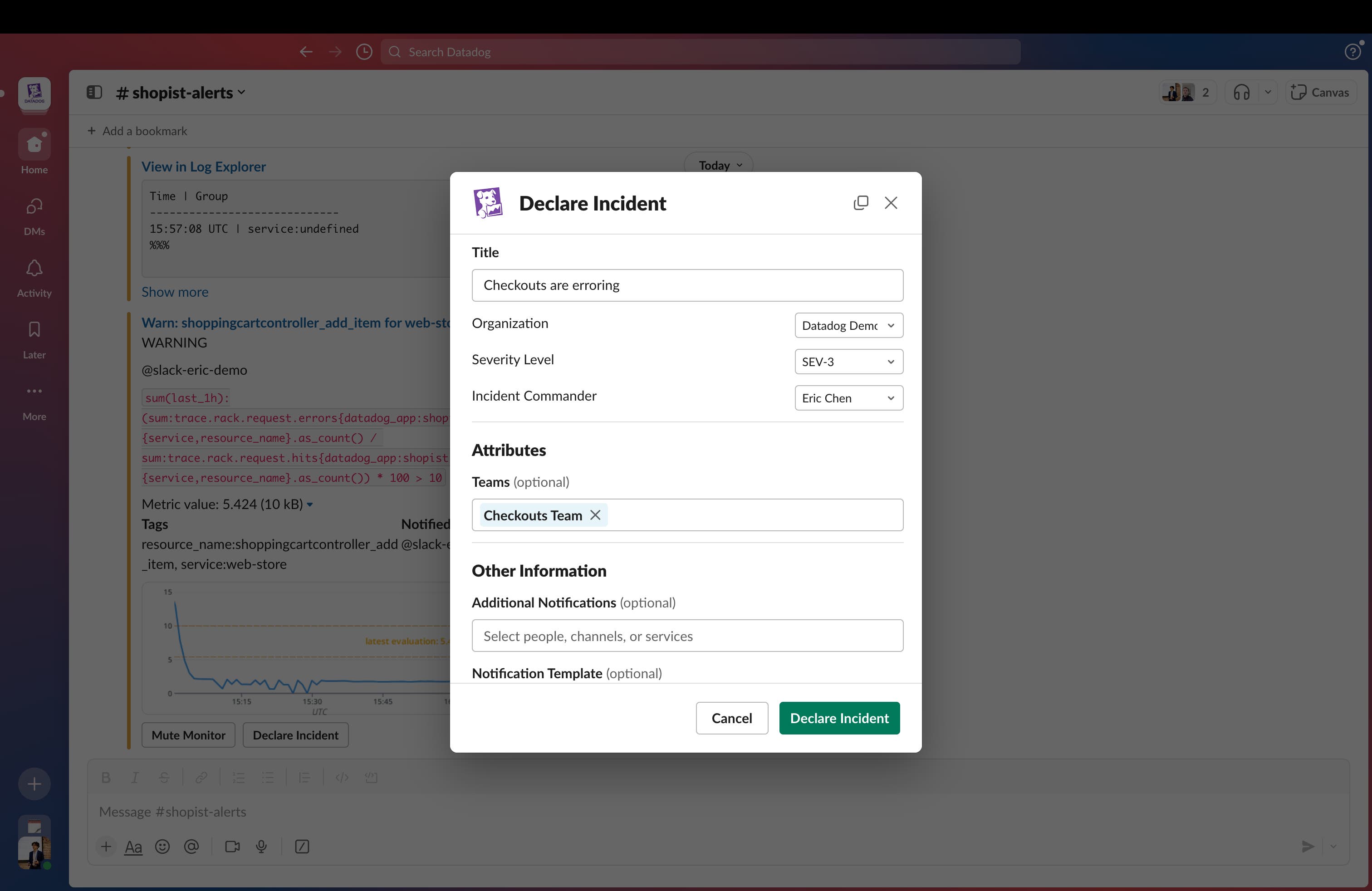Viewport: 1372px width, 891px height.
Task: Toggle bold formatting in the message composer
Action: tap(106, 778)
